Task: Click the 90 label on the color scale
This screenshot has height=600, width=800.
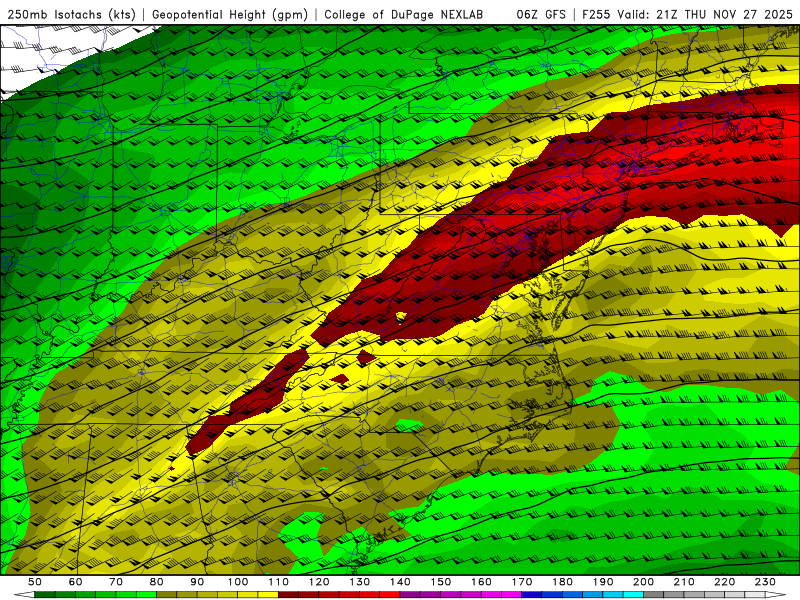Action: tap(197, 582)
